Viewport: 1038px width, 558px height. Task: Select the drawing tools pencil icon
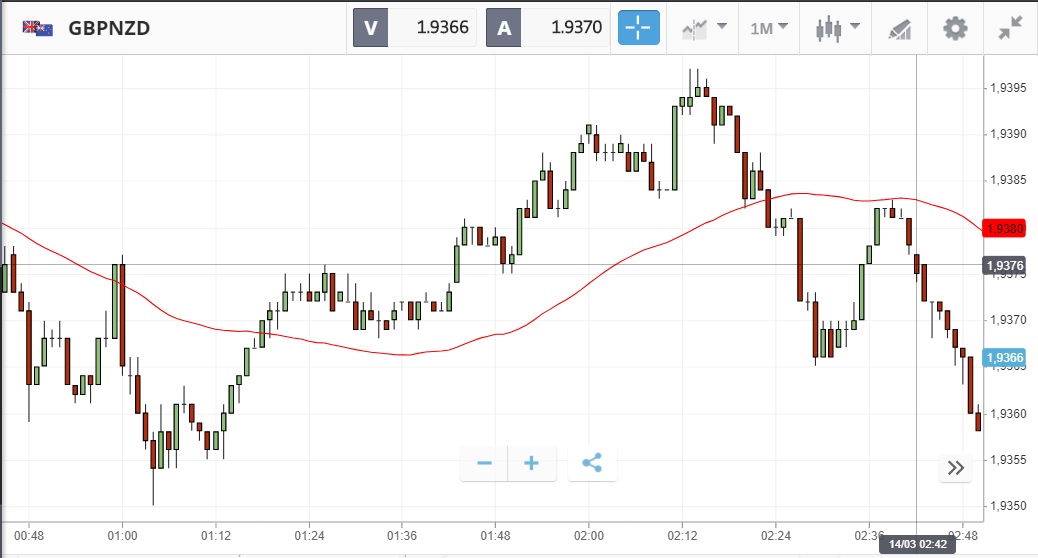(899, 29)
